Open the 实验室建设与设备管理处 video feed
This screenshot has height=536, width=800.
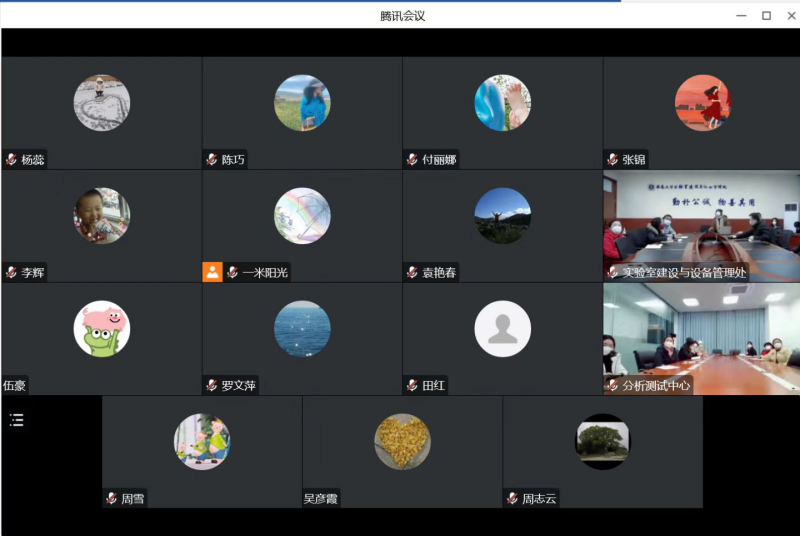(702, 226)
